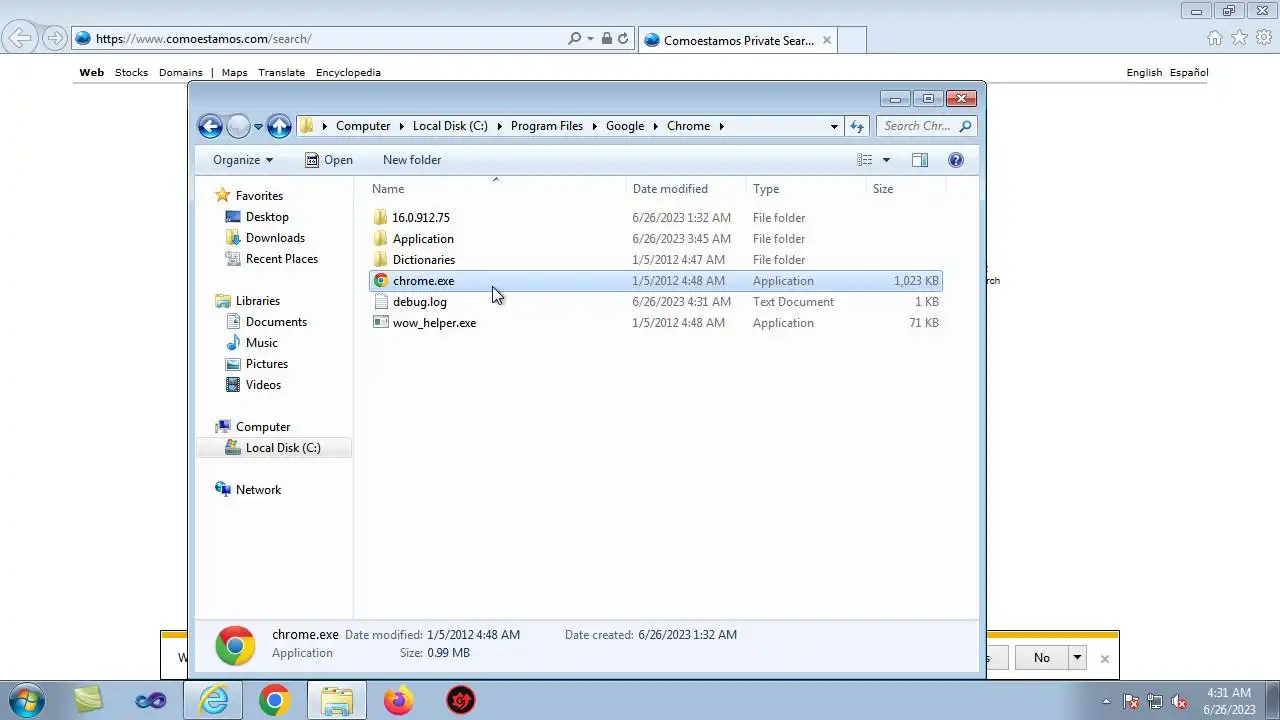Image resolution: width=1280 pixels, height=720 pixels.
Task: Select Local Disk (C:) in the breadcrumb
Action: (450, 126)
